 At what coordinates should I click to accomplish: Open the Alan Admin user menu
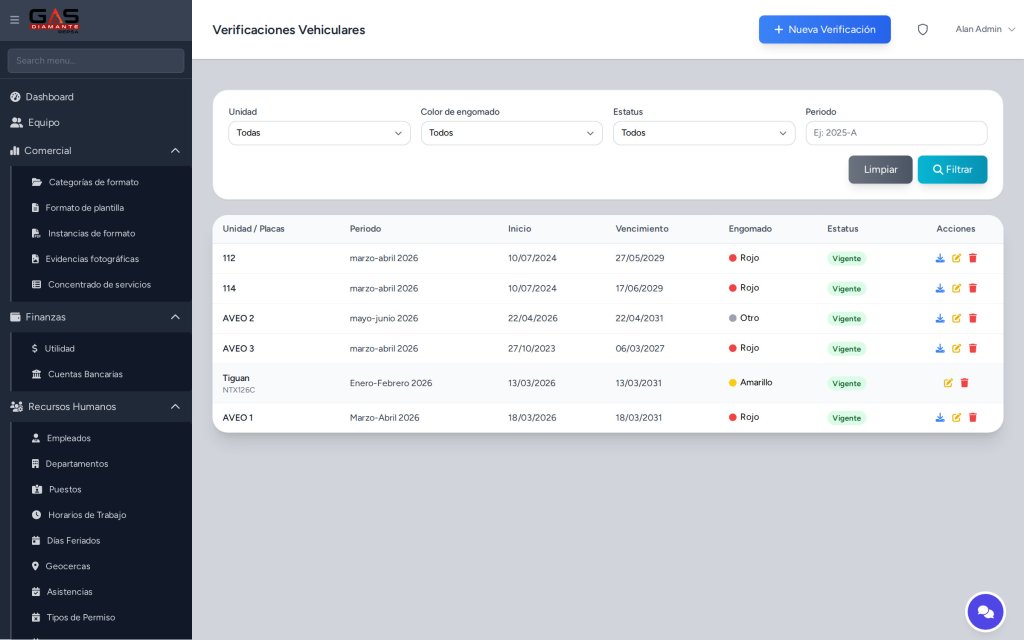point(985,29)
